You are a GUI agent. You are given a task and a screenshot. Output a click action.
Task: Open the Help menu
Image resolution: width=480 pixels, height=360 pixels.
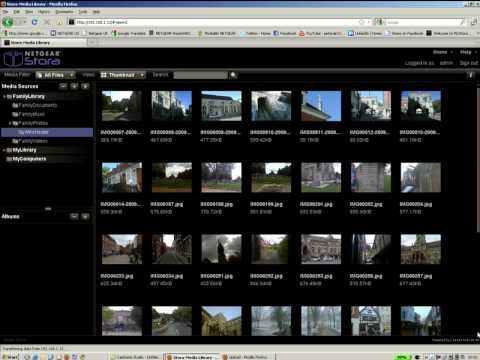(468, 52)
